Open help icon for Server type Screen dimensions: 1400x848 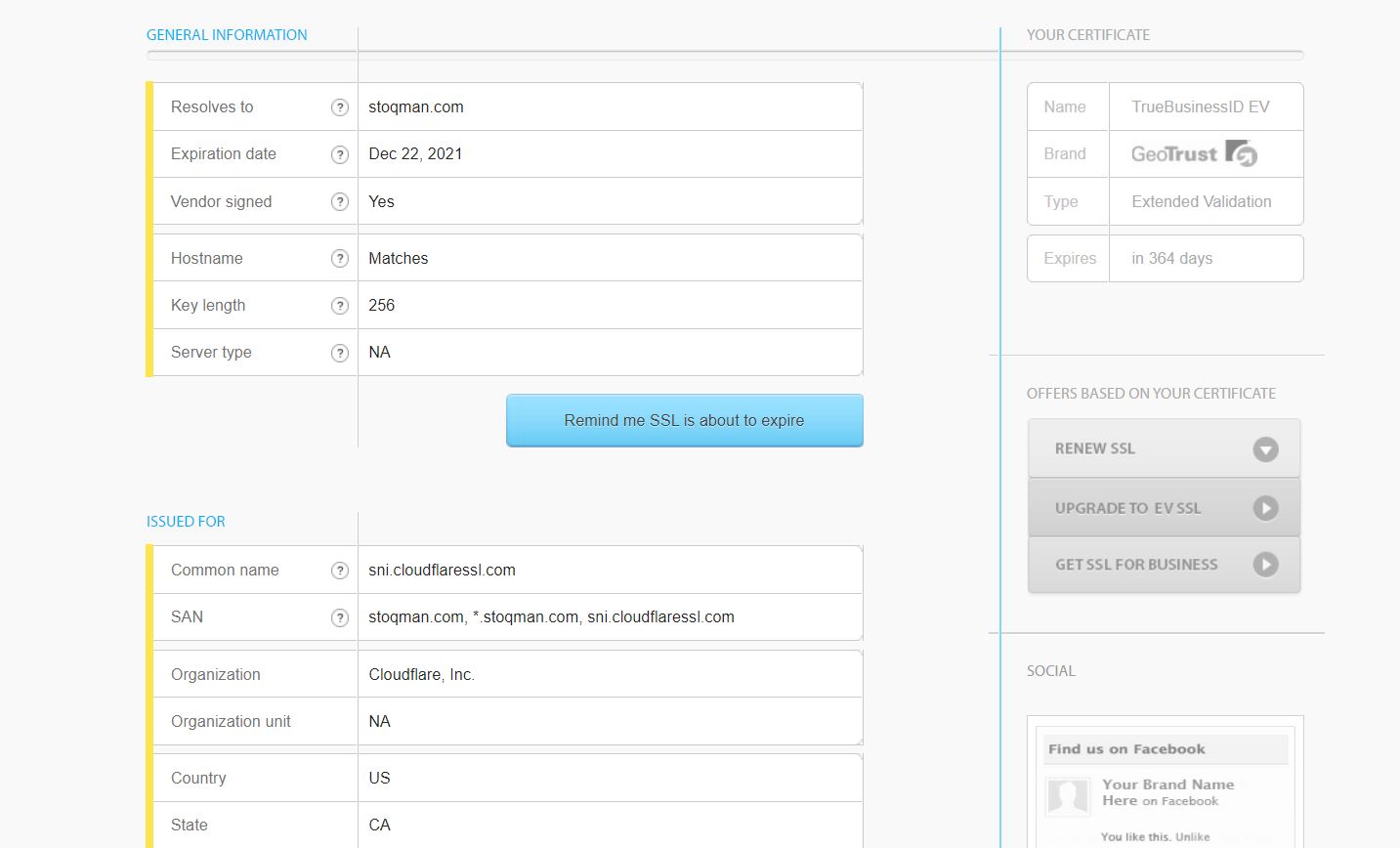coord(339,353)
